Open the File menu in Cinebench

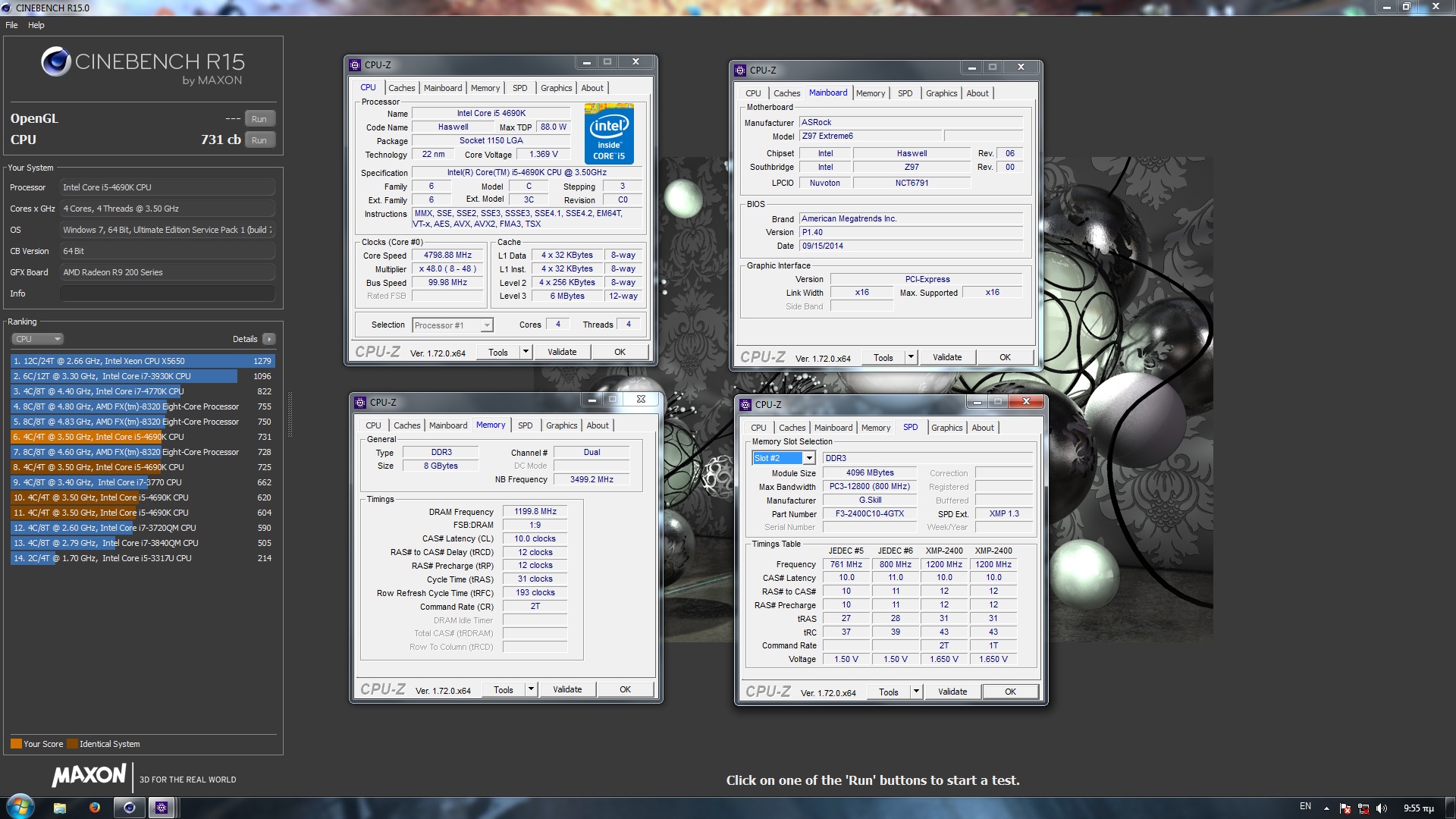point(11,25)
